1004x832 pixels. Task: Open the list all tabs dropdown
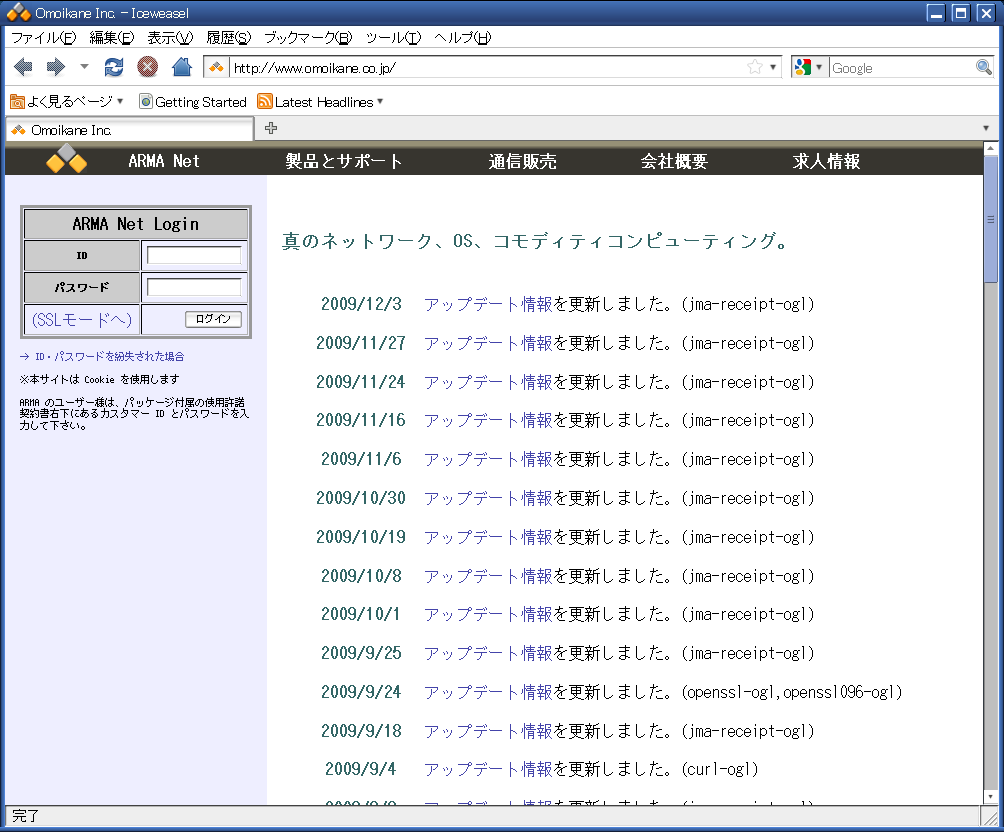point(986,129)
